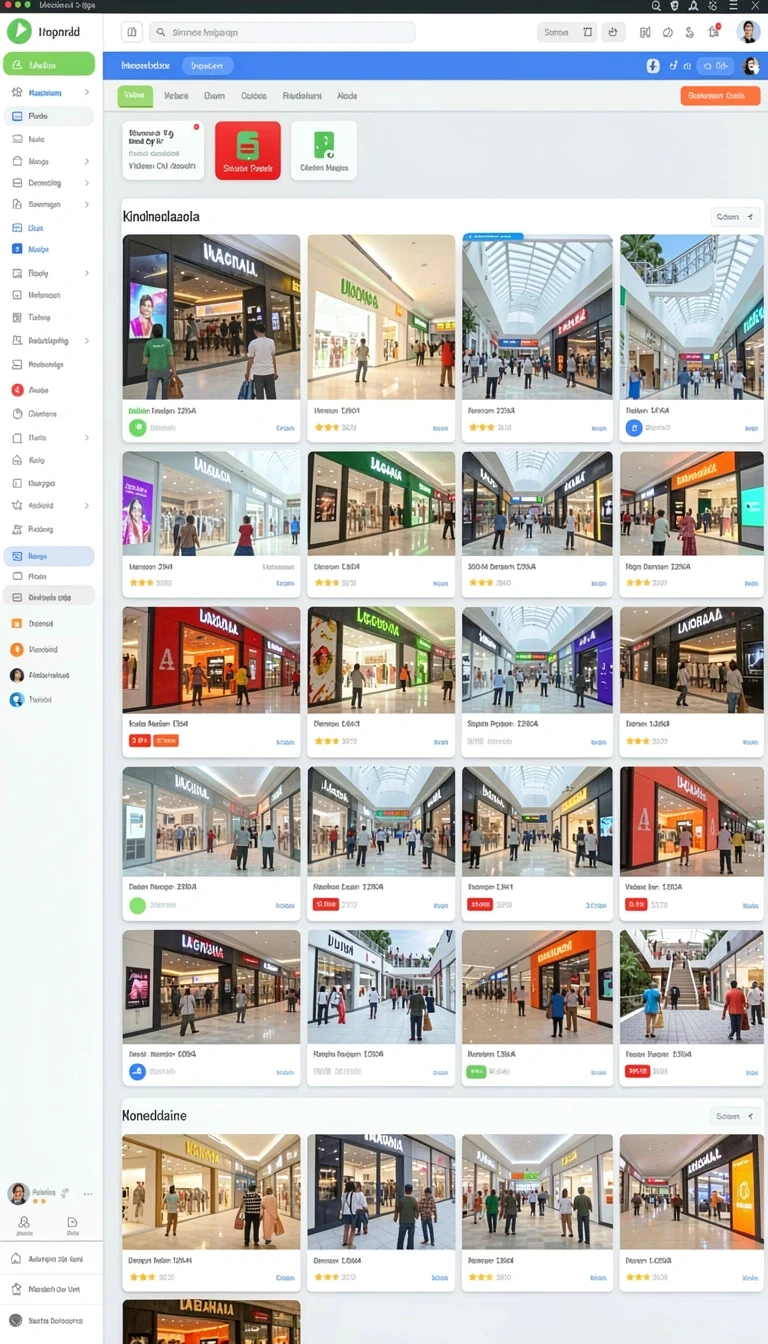Open the dropdown beside the first gallery heading
The height and width of the screenshot is (1344, 768).
click(735, 217)
